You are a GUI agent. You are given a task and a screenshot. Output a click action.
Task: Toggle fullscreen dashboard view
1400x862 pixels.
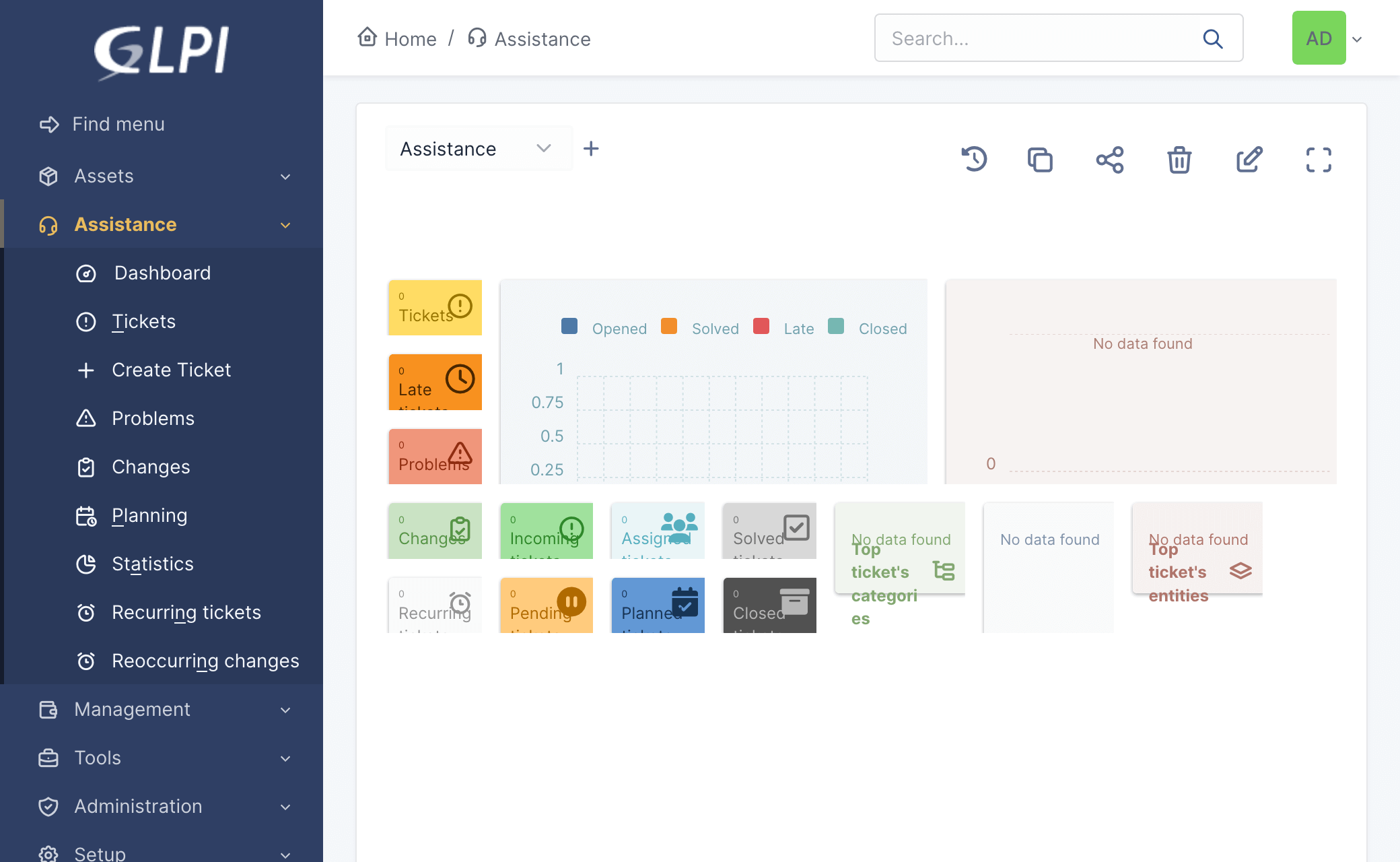tap(1319, 160)
